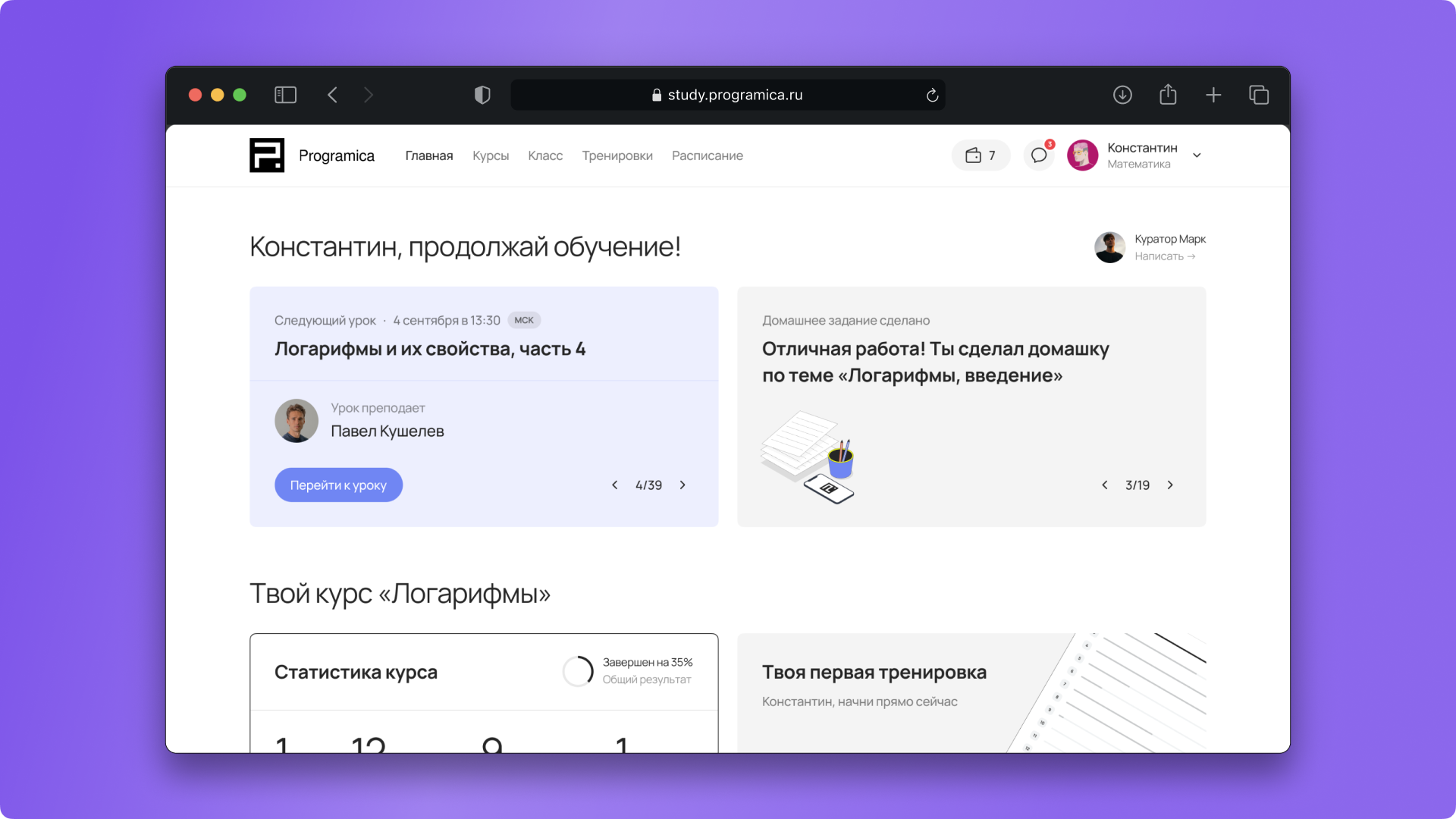
Task: Open the Курсы menu item
Action: click(491, 155)
